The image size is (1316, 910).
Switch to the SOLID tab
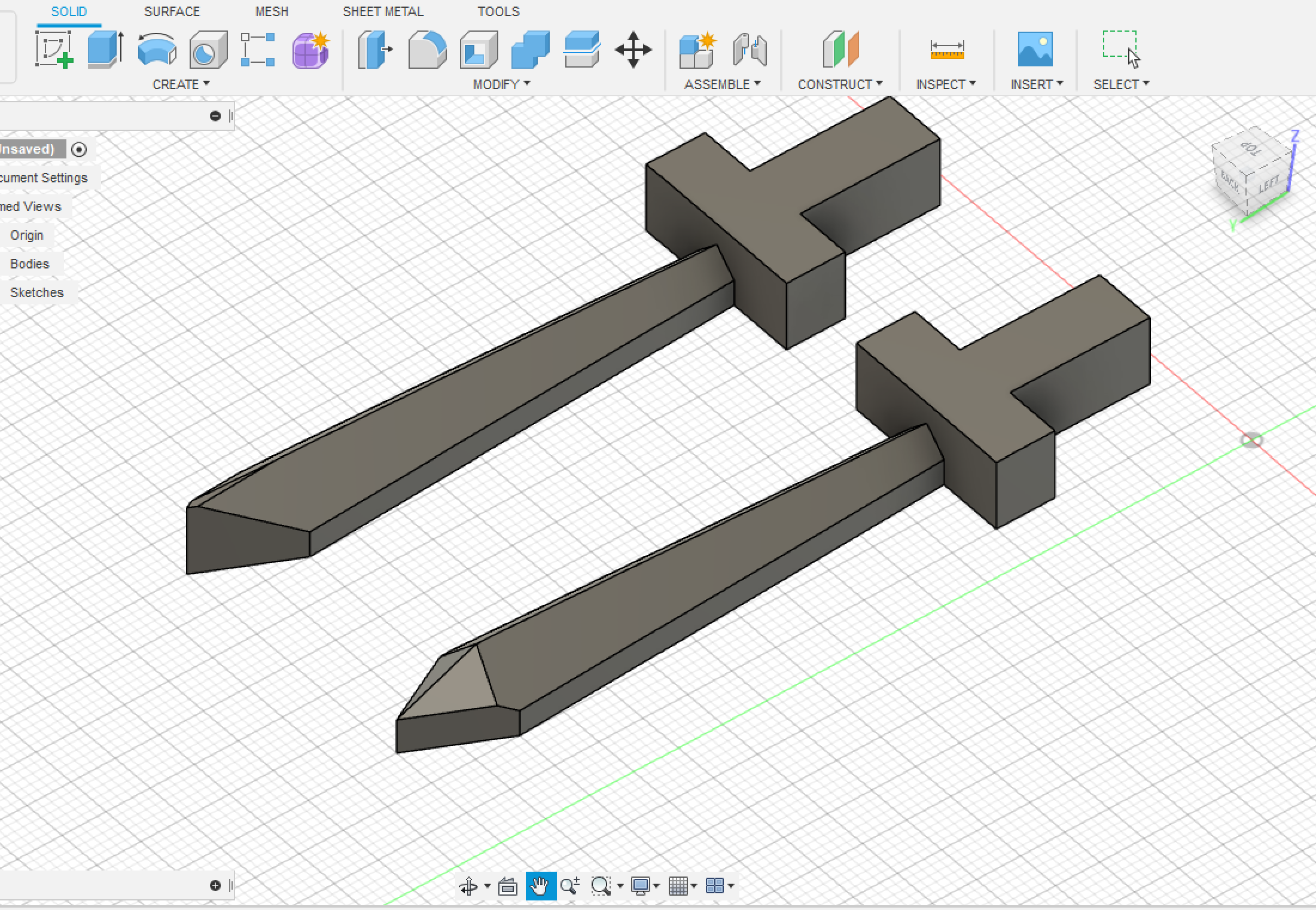pos(69,11)
